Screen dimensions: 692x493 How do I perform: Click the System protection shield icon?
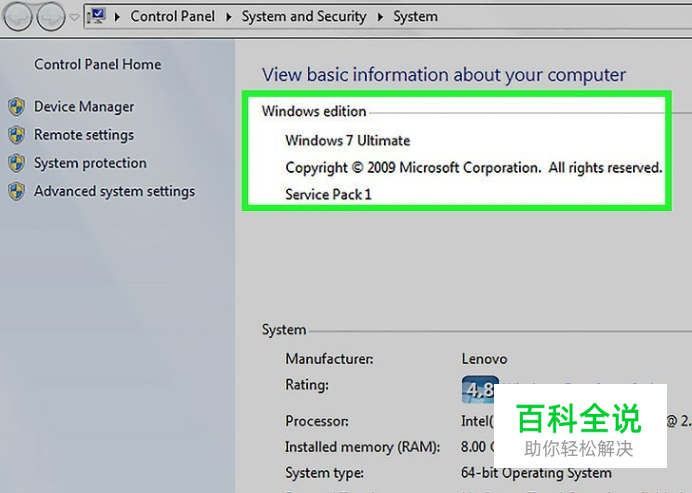(x=16, y=163)
